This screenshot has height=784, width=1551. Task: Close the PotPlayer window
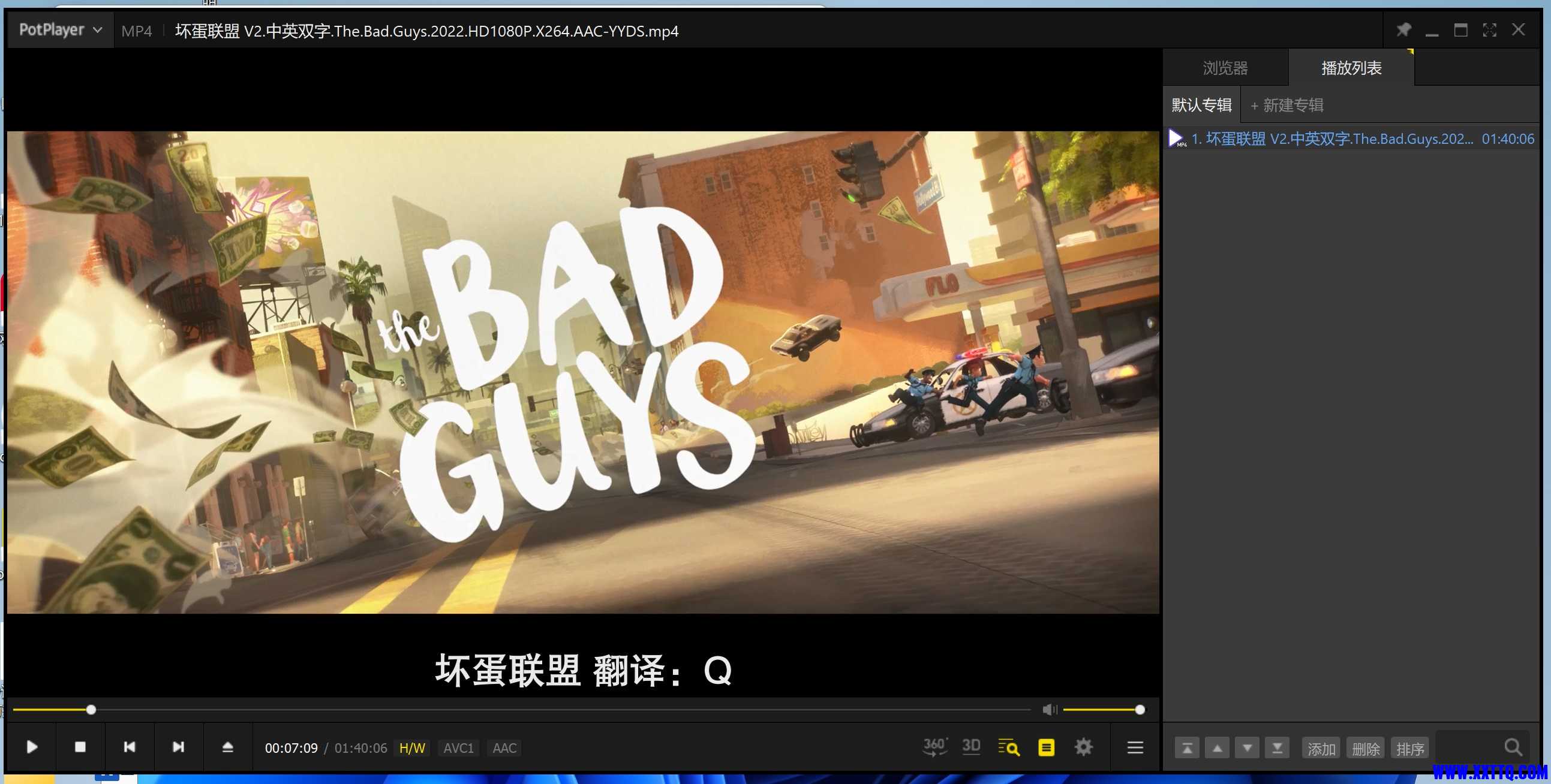click(1519, 29)
